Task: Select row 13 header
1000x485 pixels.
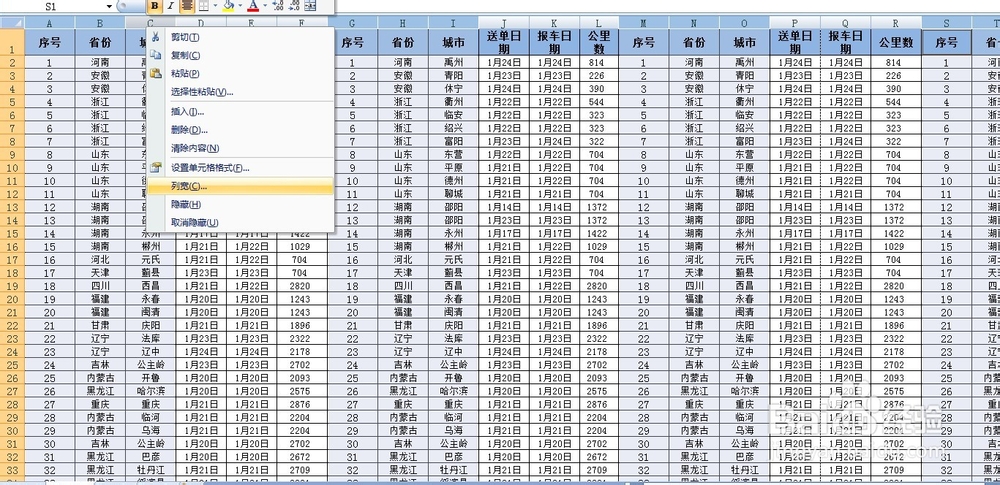Action: pos(12,207)
